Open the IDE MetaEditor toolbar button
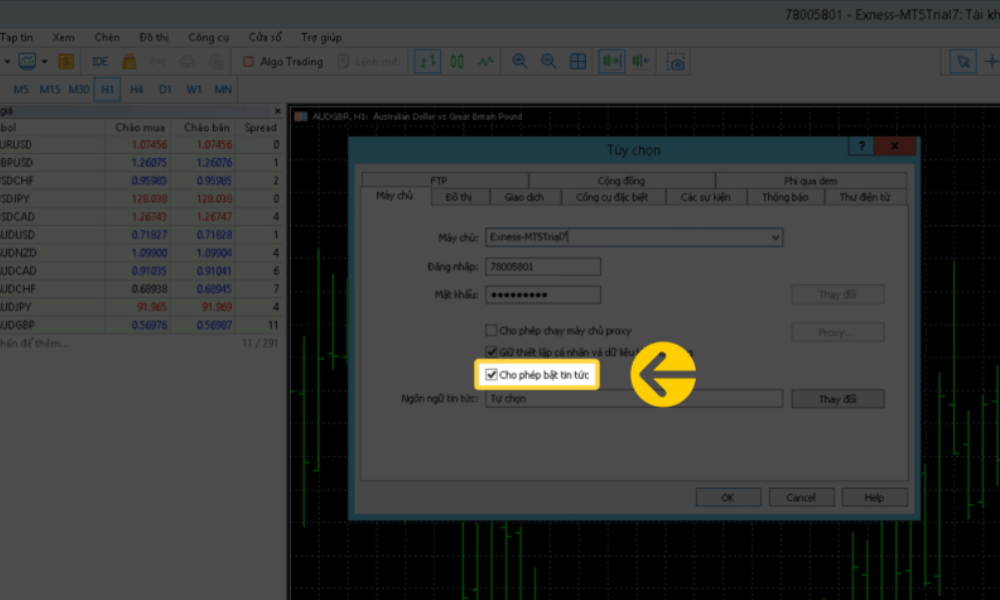 [x=100, y=62]
